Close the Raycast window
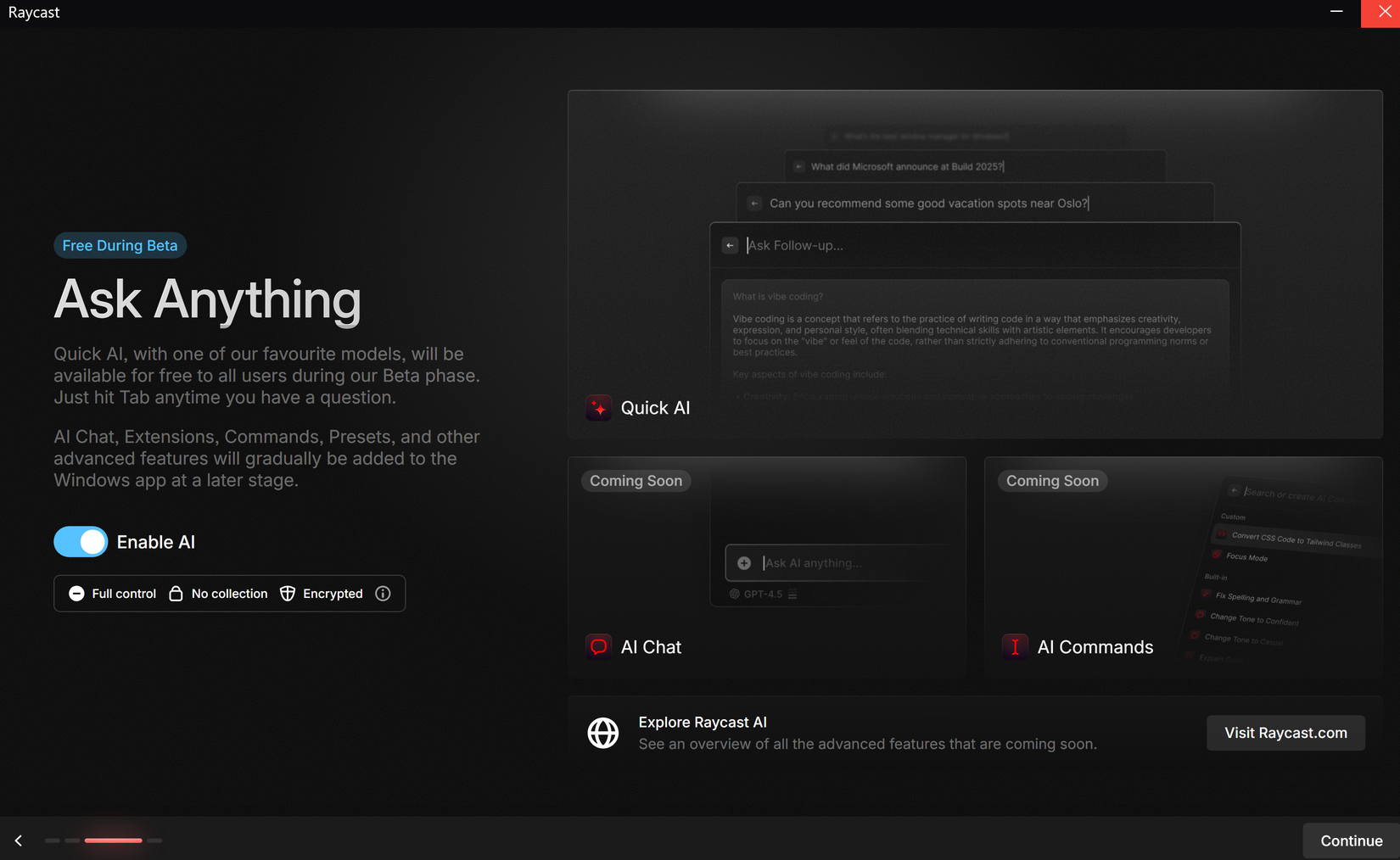1400x860 pixels. tap(1380, 12)
